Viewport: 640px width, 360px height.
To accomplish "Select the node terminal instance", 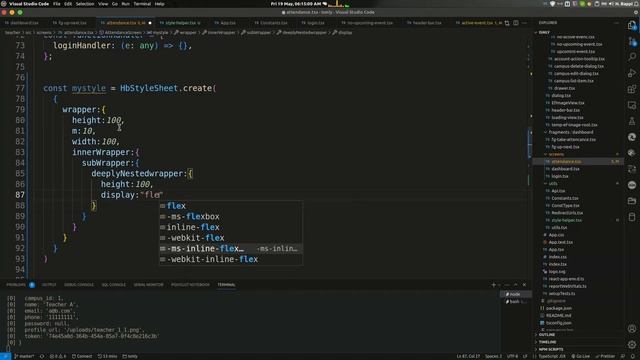I will [x=516, y=294].
